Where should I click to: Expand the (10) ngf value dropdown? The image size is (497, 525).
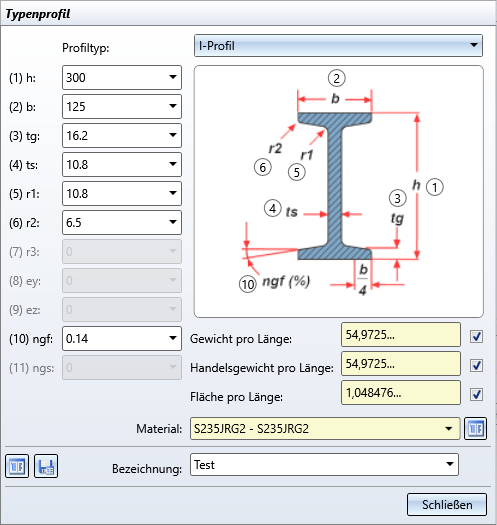pos(173,339)
